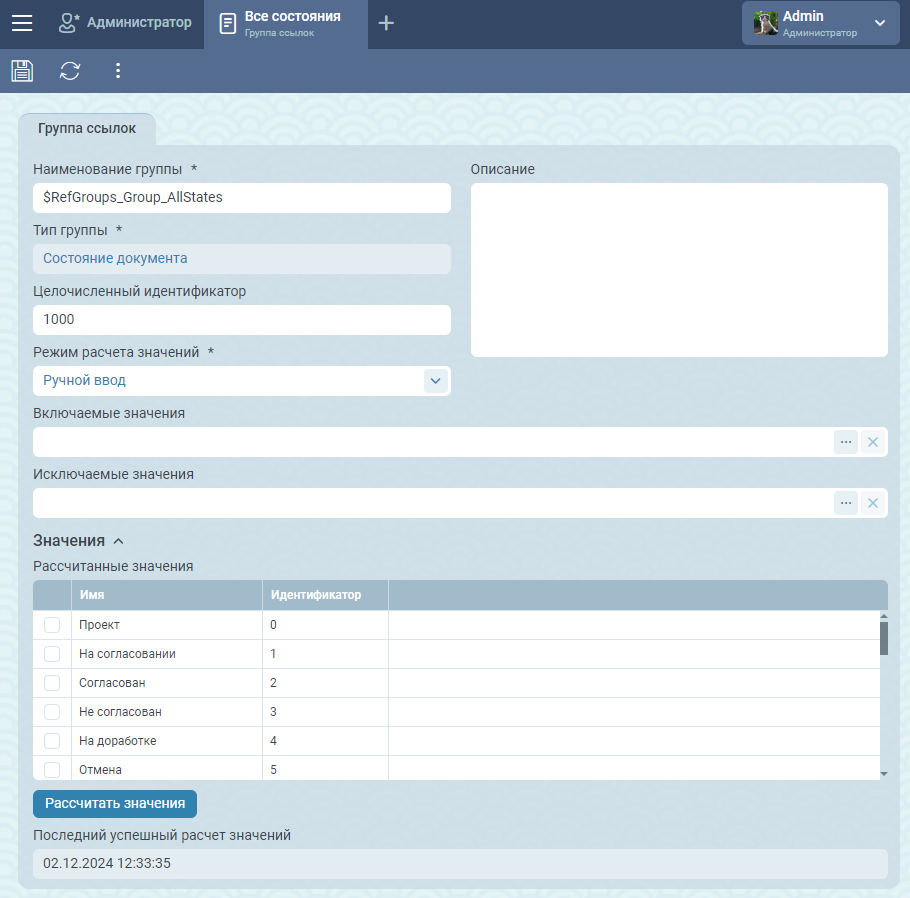
Task: Clear the Исключаемые значения field
Action: point(873,503)
